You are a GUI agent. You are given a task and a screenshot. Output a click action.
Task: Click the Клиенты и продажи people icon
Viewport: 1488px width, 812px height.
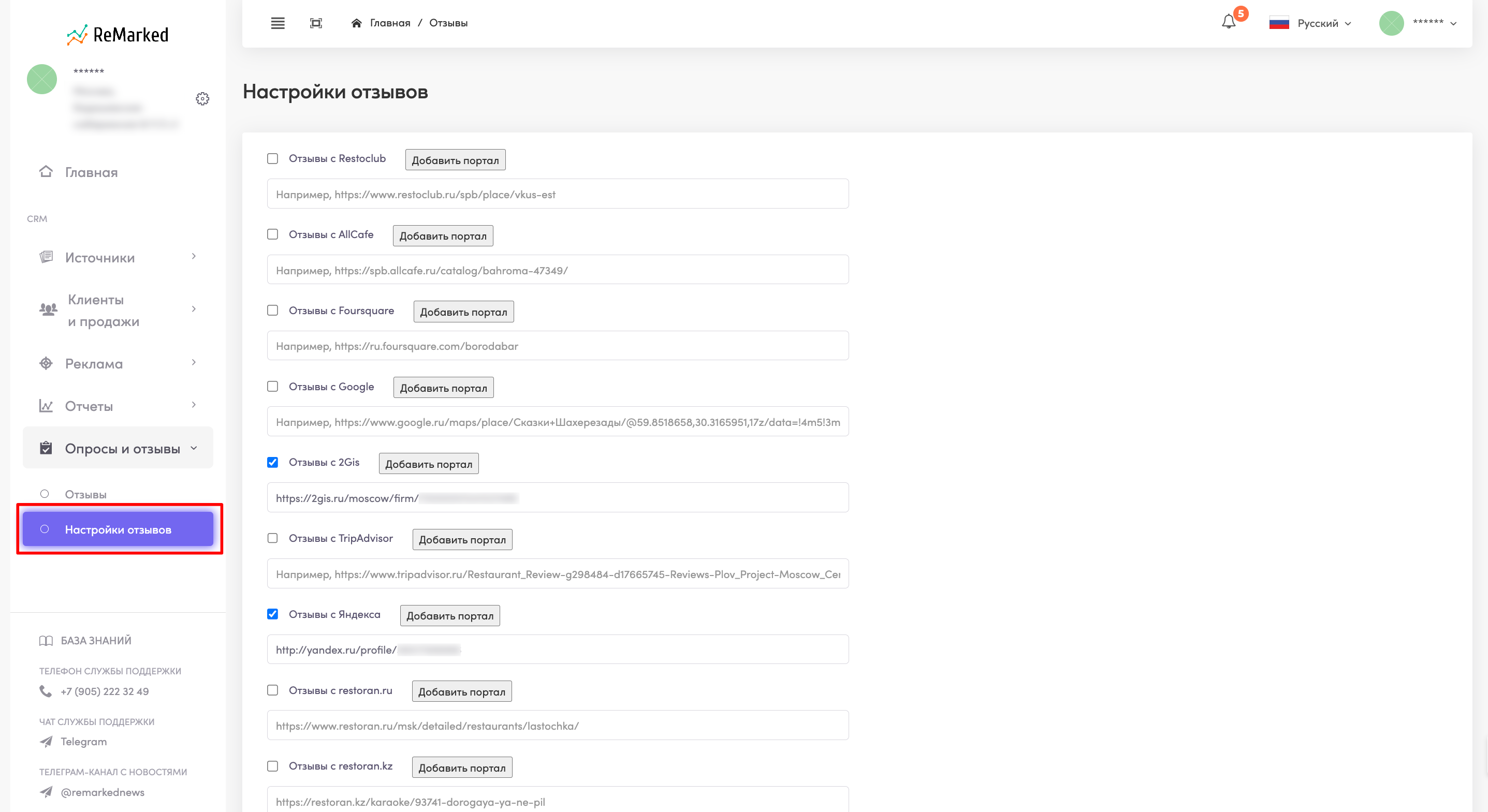[48, 309]
